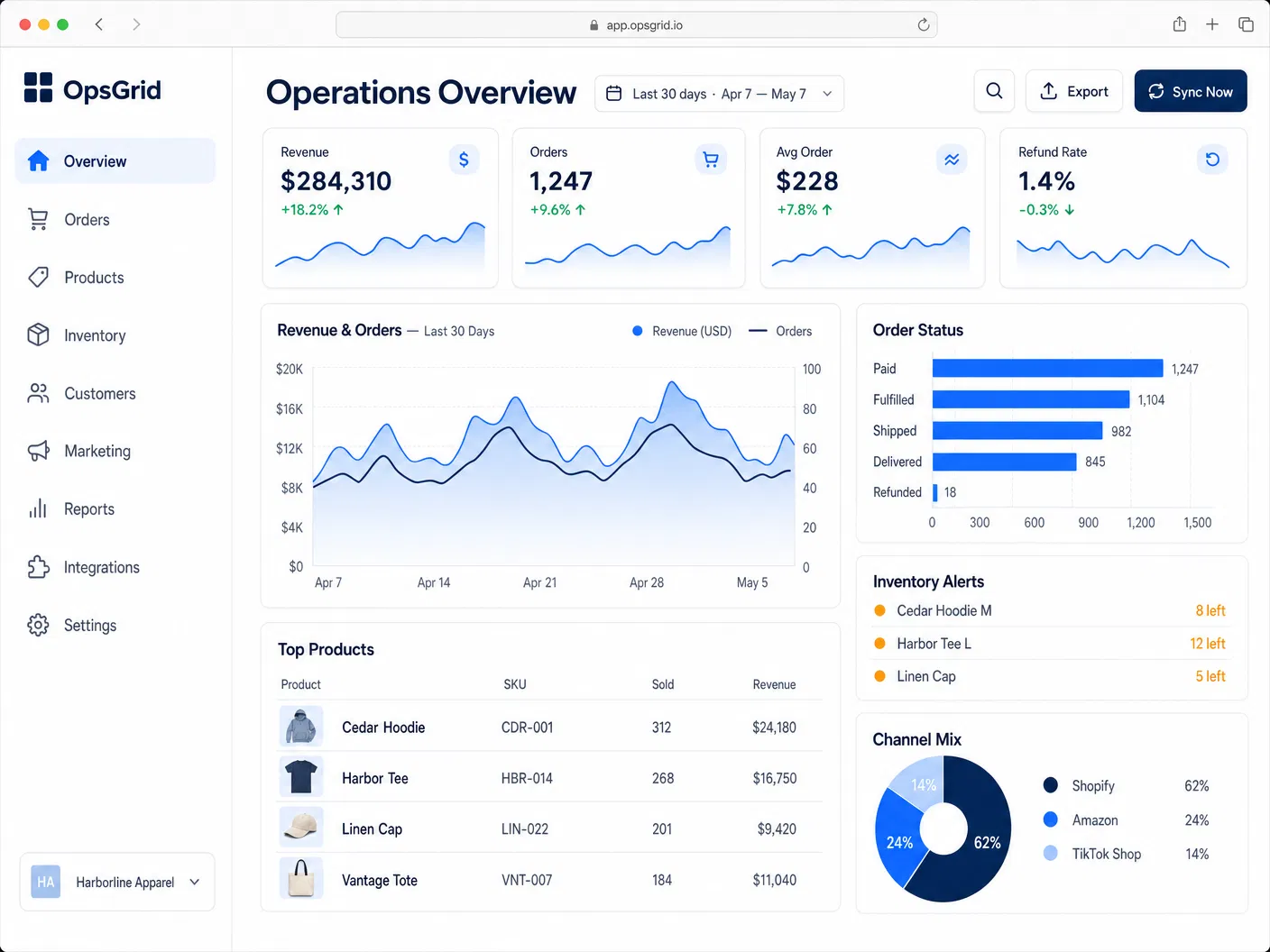Go back with browser back arrow

tap(99, 24)
